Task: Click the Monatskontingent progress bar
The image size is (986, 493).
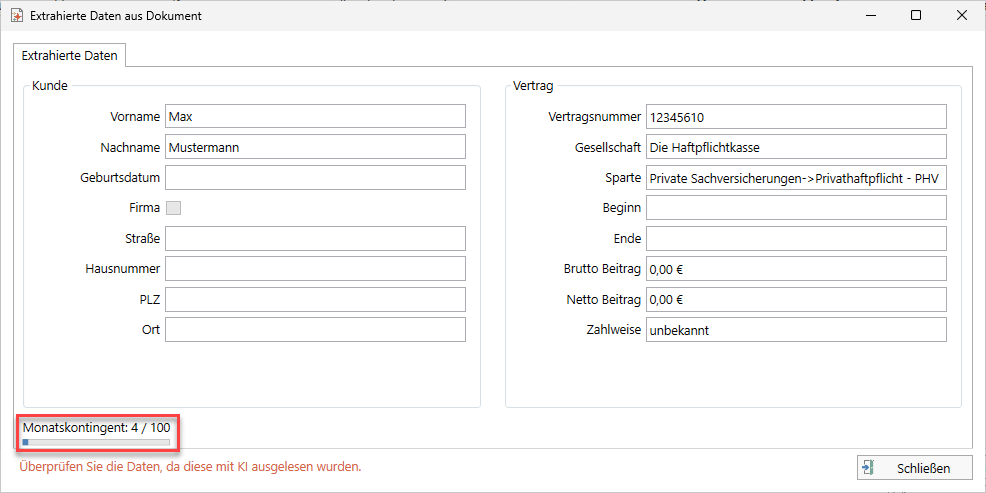Action: pyautogui.click(x=96, y=441)
